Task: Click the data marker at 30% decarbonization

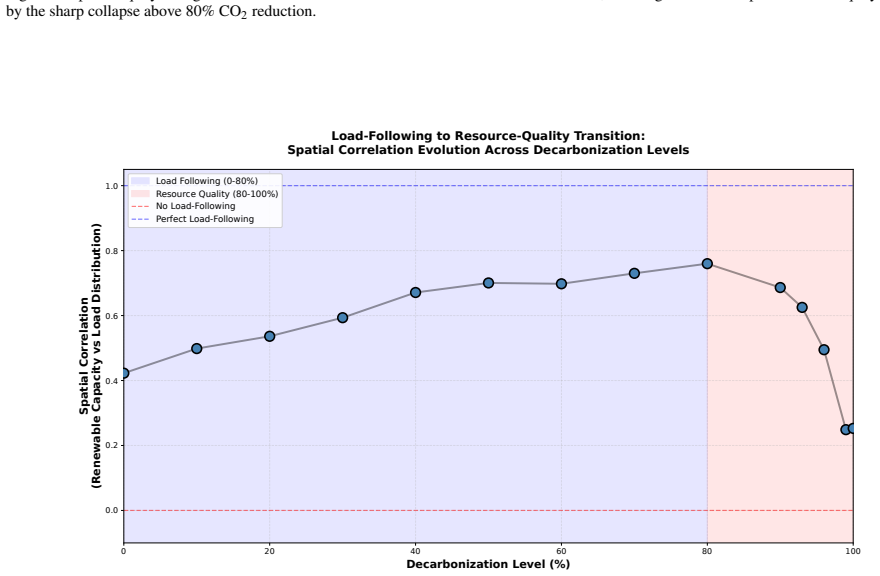Action: (342, 318)
